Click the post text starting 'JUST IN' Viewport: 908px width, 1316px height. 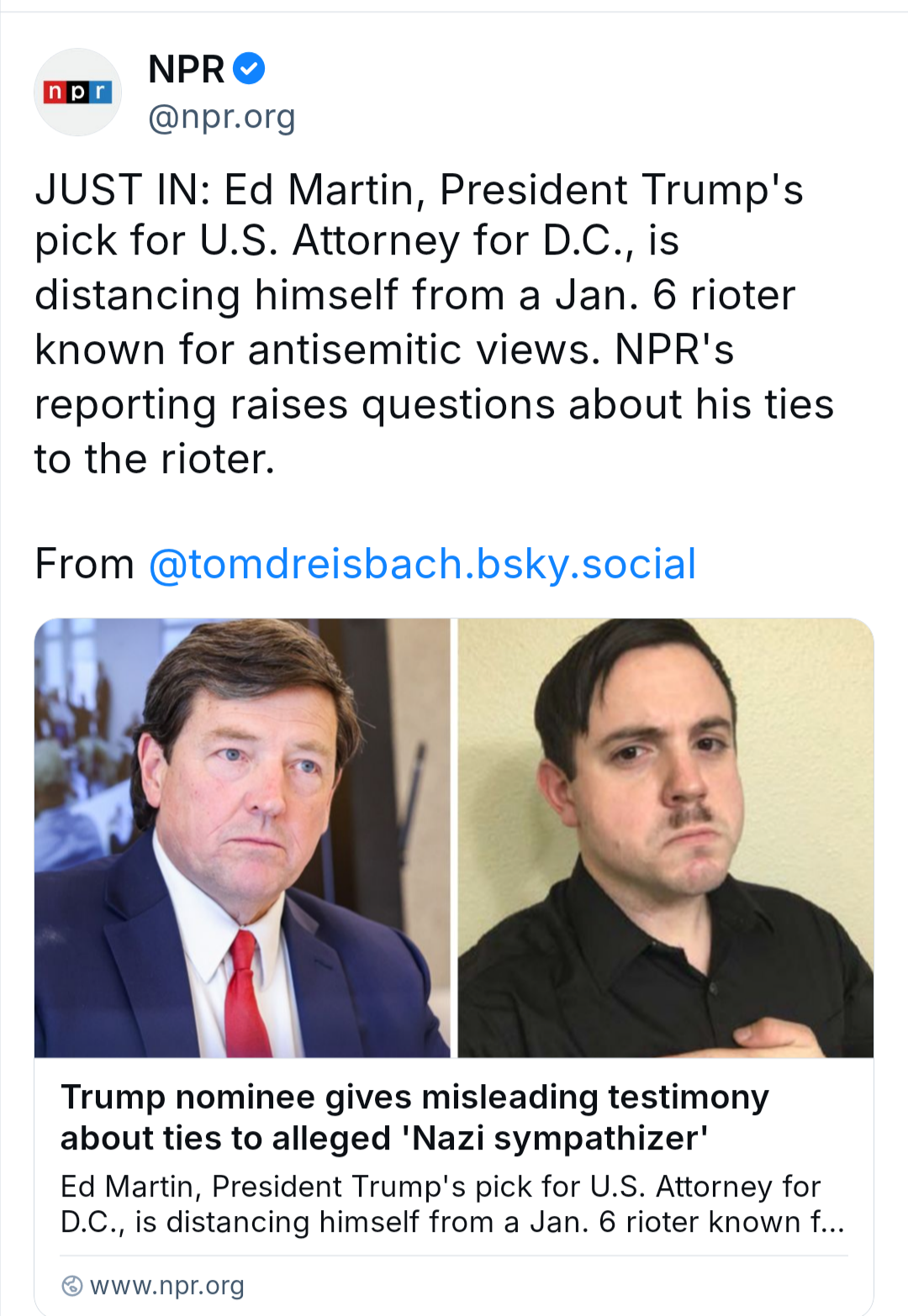[x=419, y=190]
